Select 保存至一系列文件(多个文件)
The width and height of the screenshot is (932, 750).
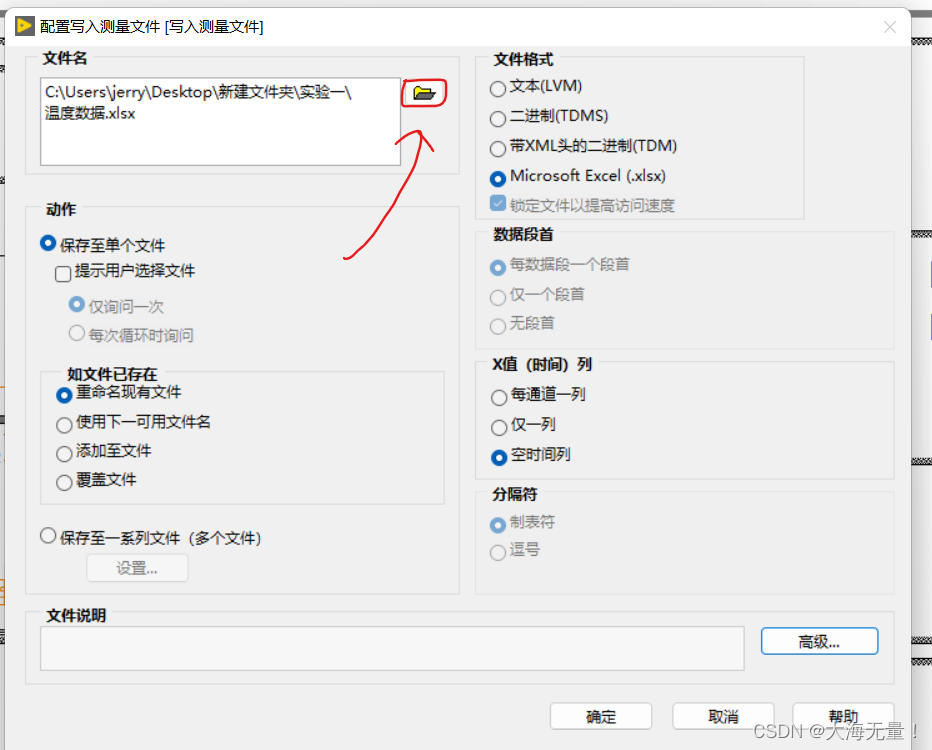pyautogui.click(x=48, y=535)
